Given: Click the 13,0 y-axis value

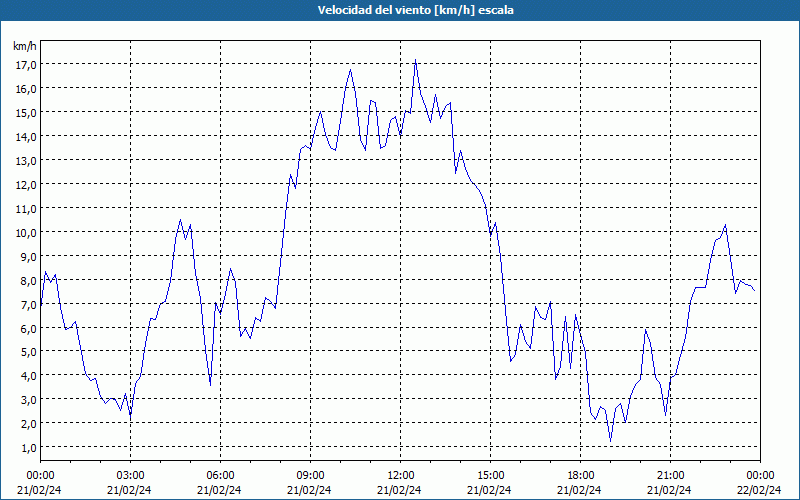Looking at the screenshot, I should (x=26, y=161).
